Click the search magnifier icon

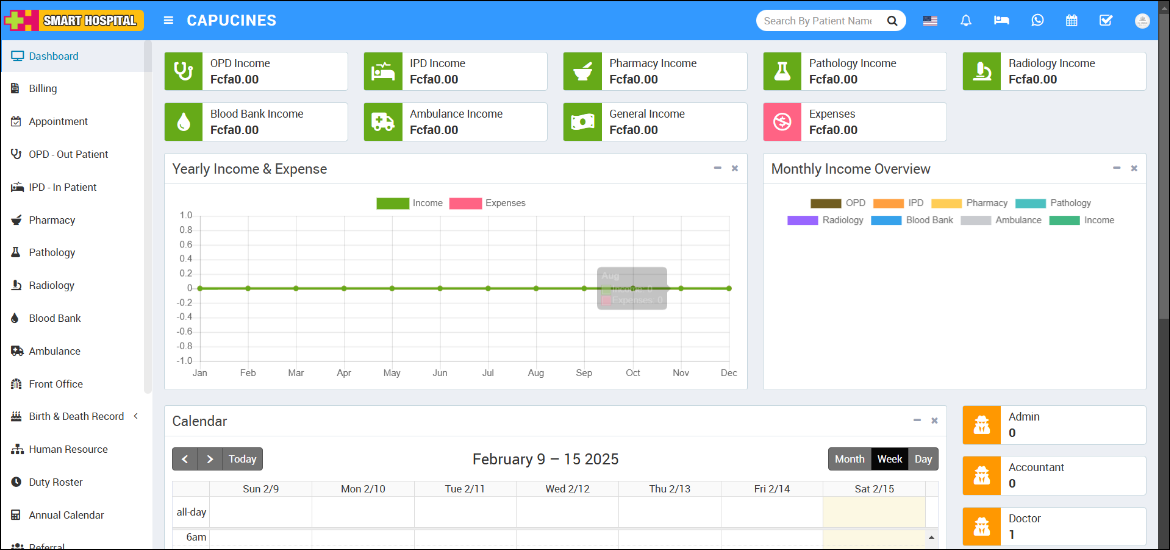892,20
